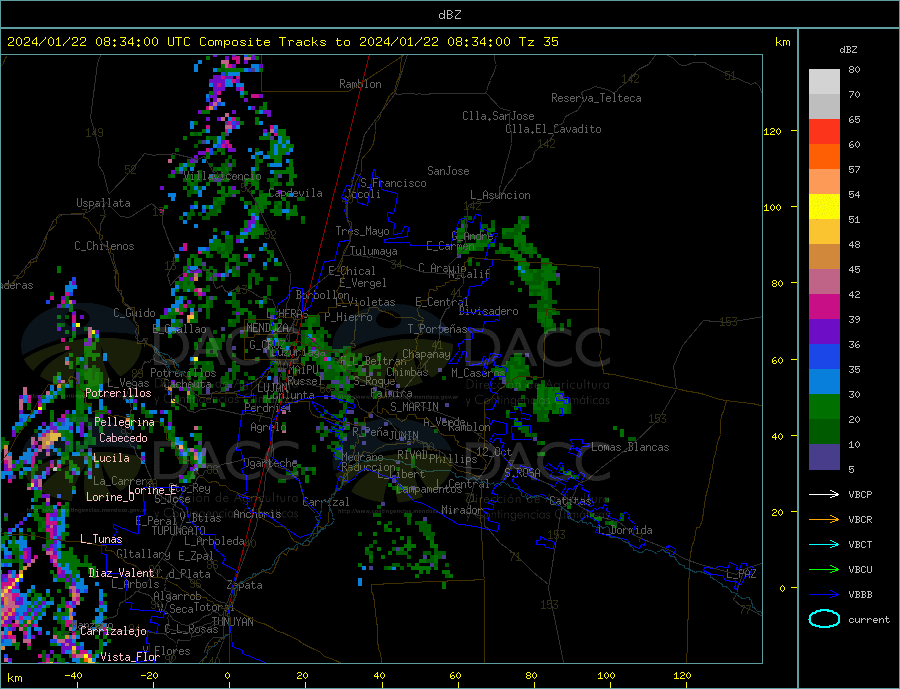Pick the slate violet 5–10 dBZ swatch

824,457
